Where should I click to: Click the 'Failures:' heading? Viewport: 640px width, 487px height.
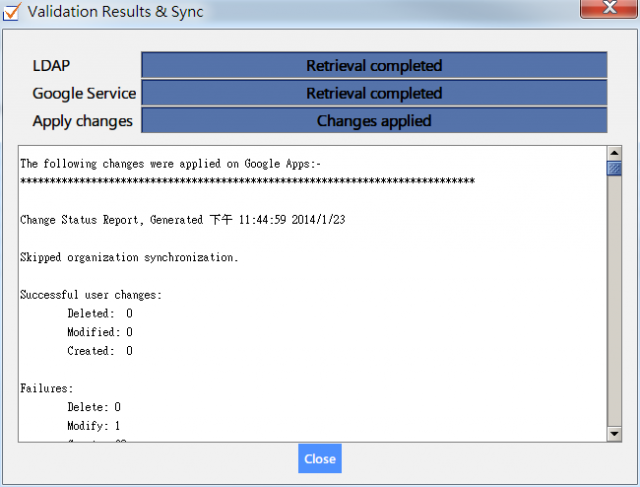tap(47, 388)
